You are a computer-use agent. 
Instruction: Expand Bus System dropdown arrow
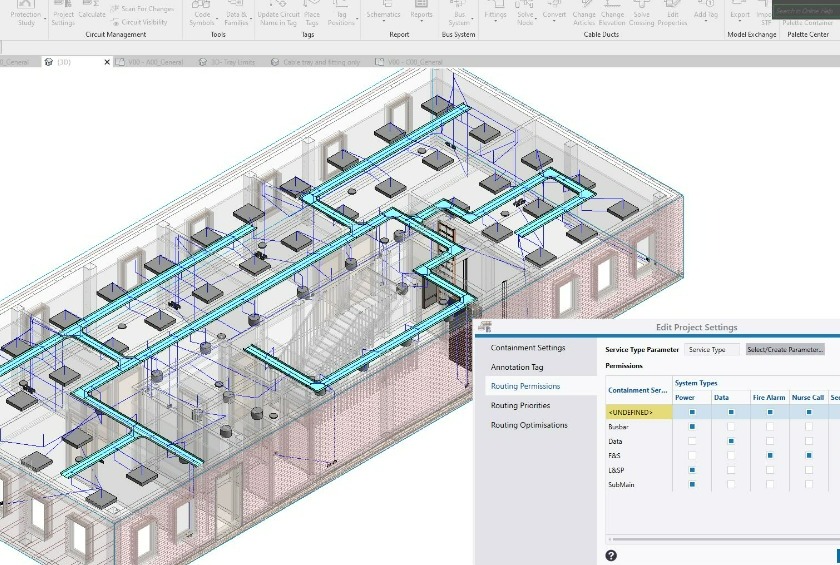click(x=471, y=20)
